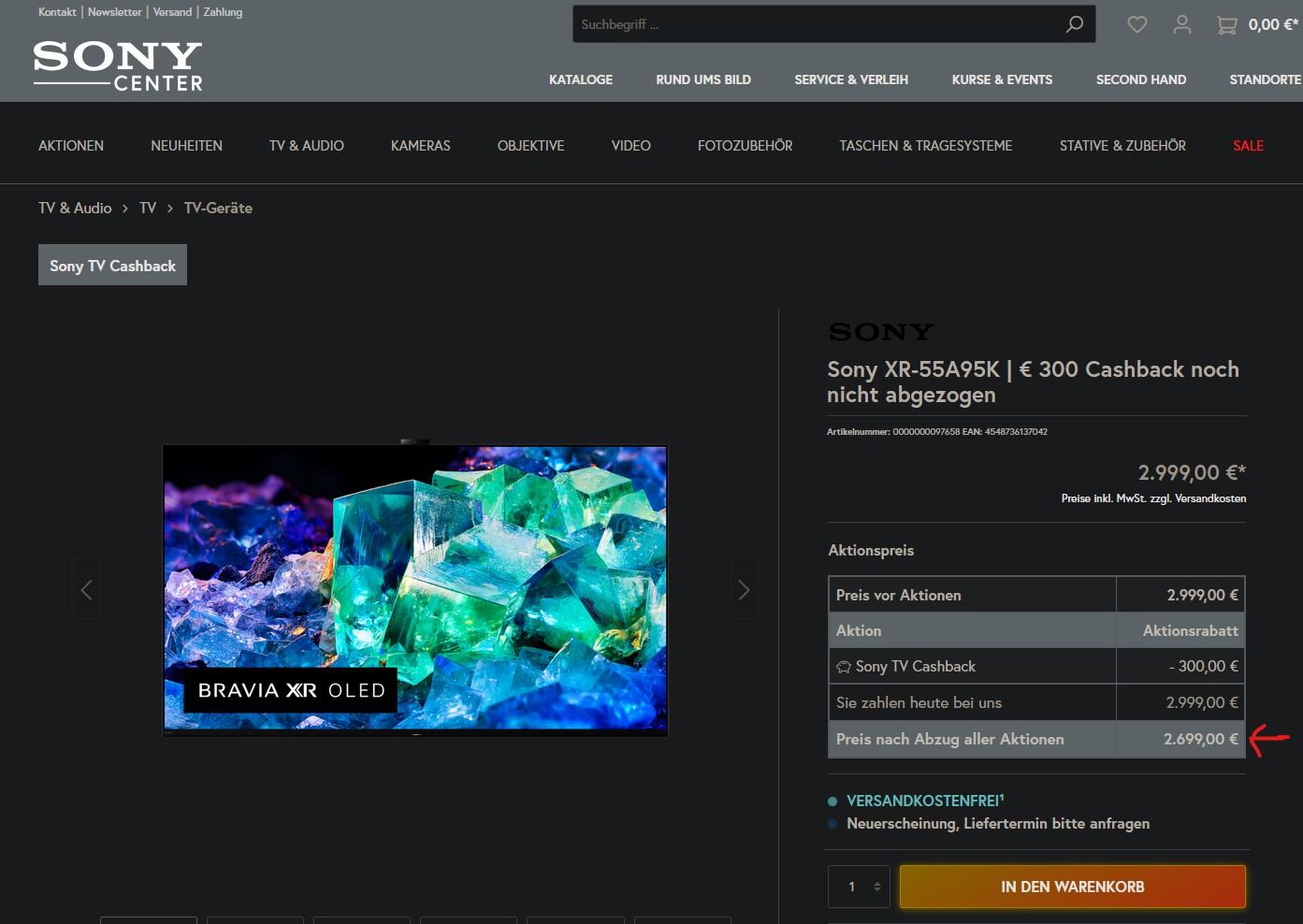Click Versandkostenfrei text
Image resolution: width=1303 pixels, height=924 pixels.
pos(925,801)
